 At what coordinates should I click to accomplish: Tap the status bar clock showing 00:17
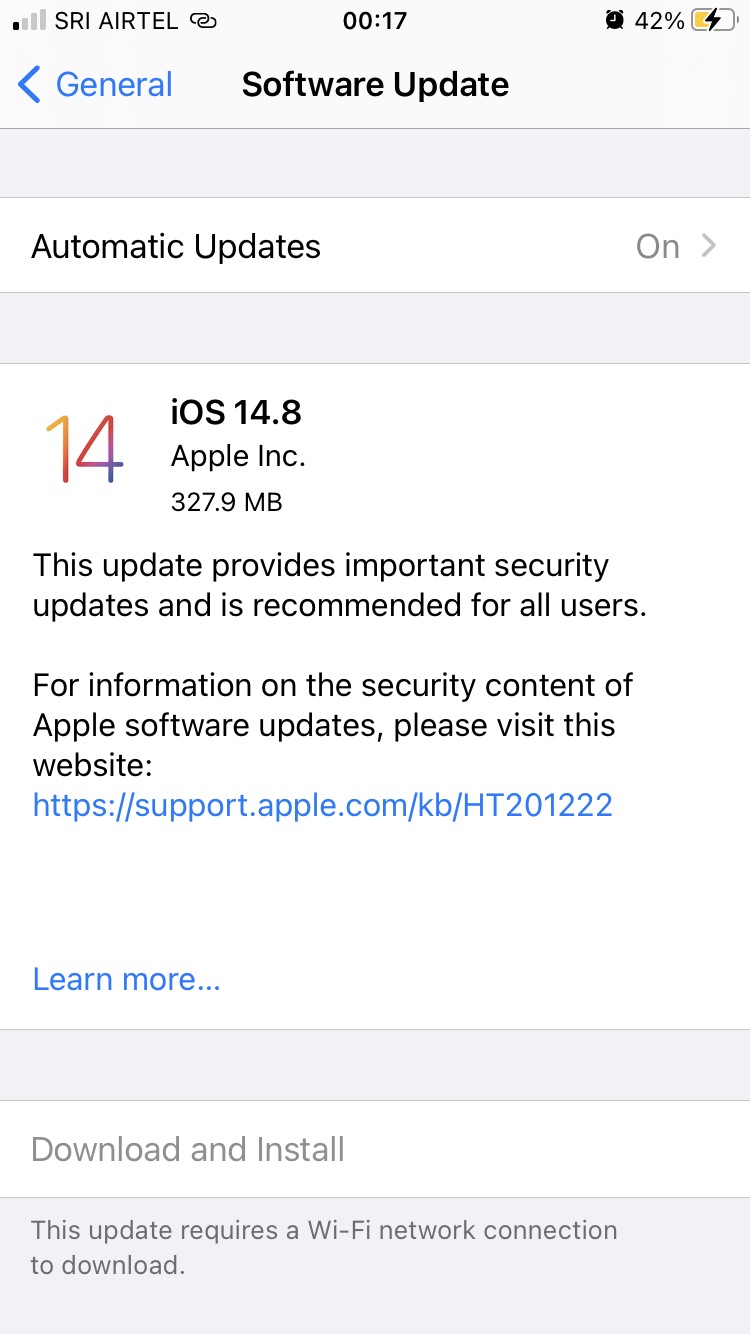point(375,20)
